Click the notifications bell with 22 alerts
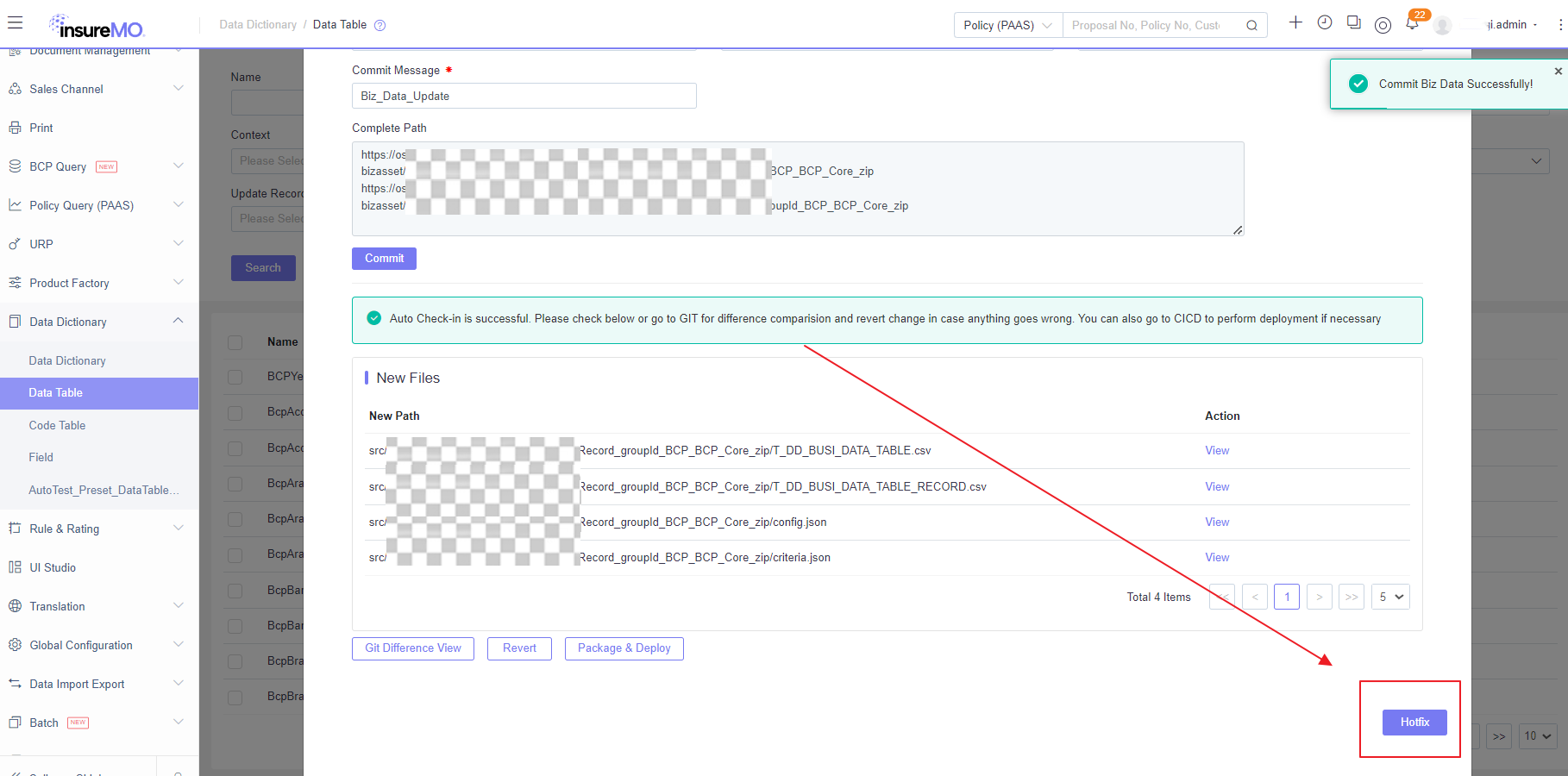This screenshot has width=1568, height=776. [x=1412, y=23]
